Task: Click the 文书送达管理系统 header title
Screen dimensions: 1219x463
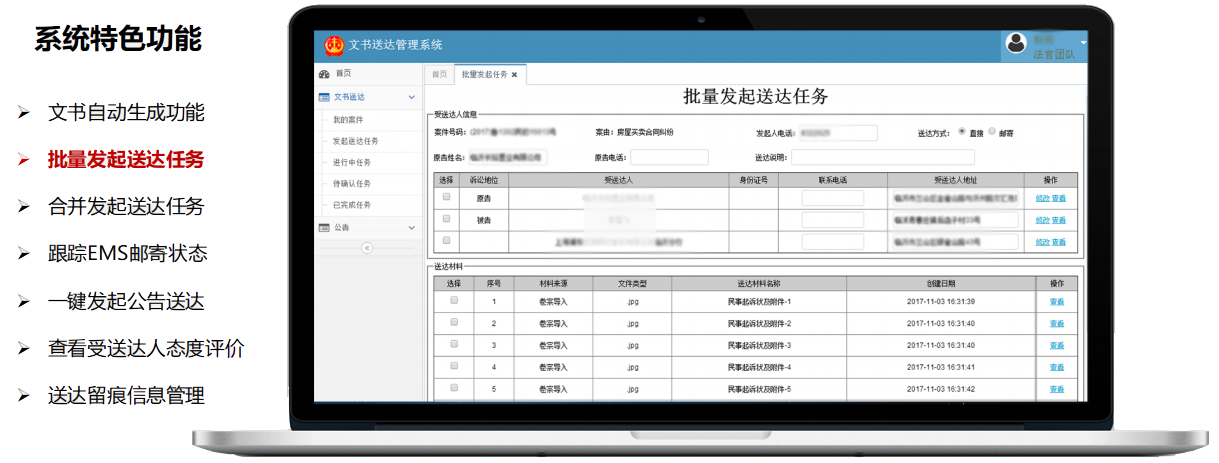Action: pyautogui.click(x=395, y=45)
